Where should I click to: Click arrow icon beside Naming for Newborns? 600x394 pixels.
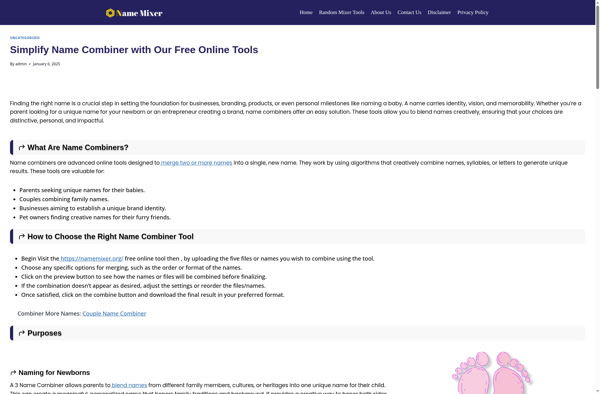coord(13,373)
